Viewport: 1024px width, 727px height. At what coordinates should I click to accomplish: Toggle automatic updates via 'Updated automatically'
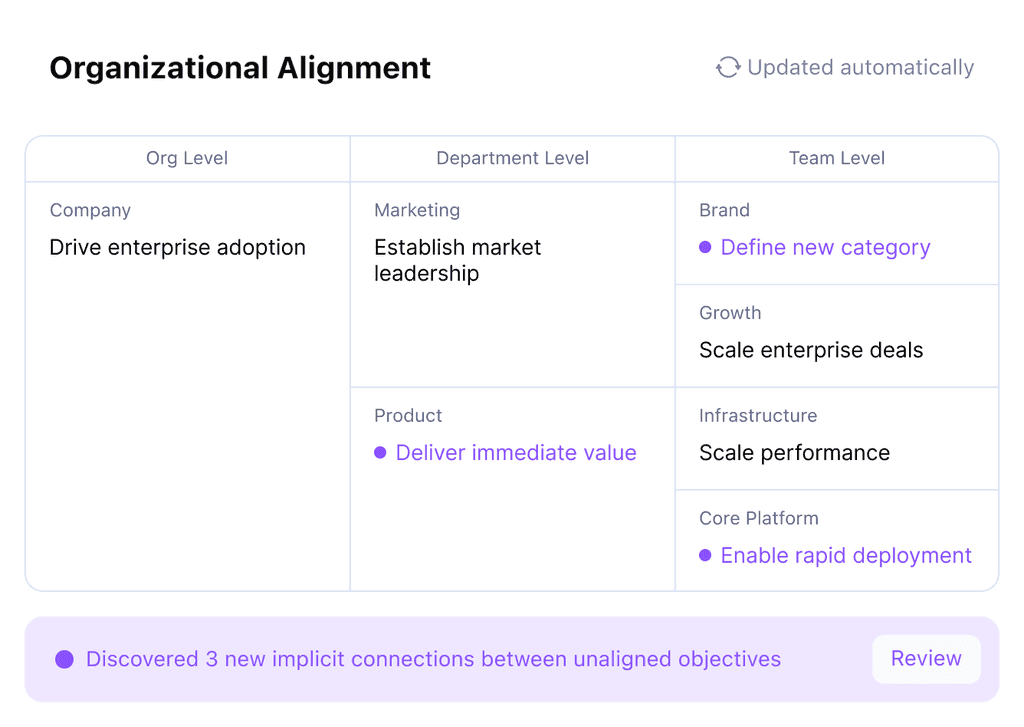(858, 67)
